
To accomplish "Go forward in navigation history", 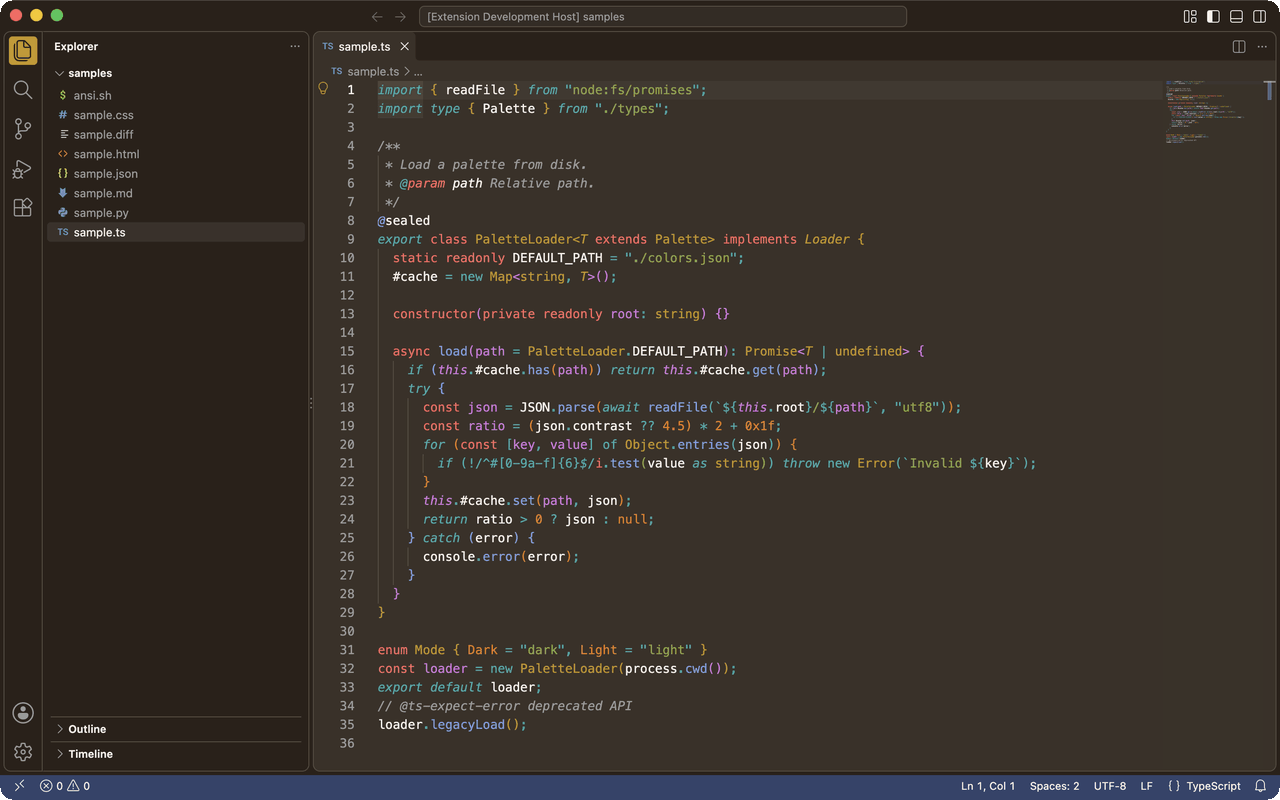I will 400,17.
